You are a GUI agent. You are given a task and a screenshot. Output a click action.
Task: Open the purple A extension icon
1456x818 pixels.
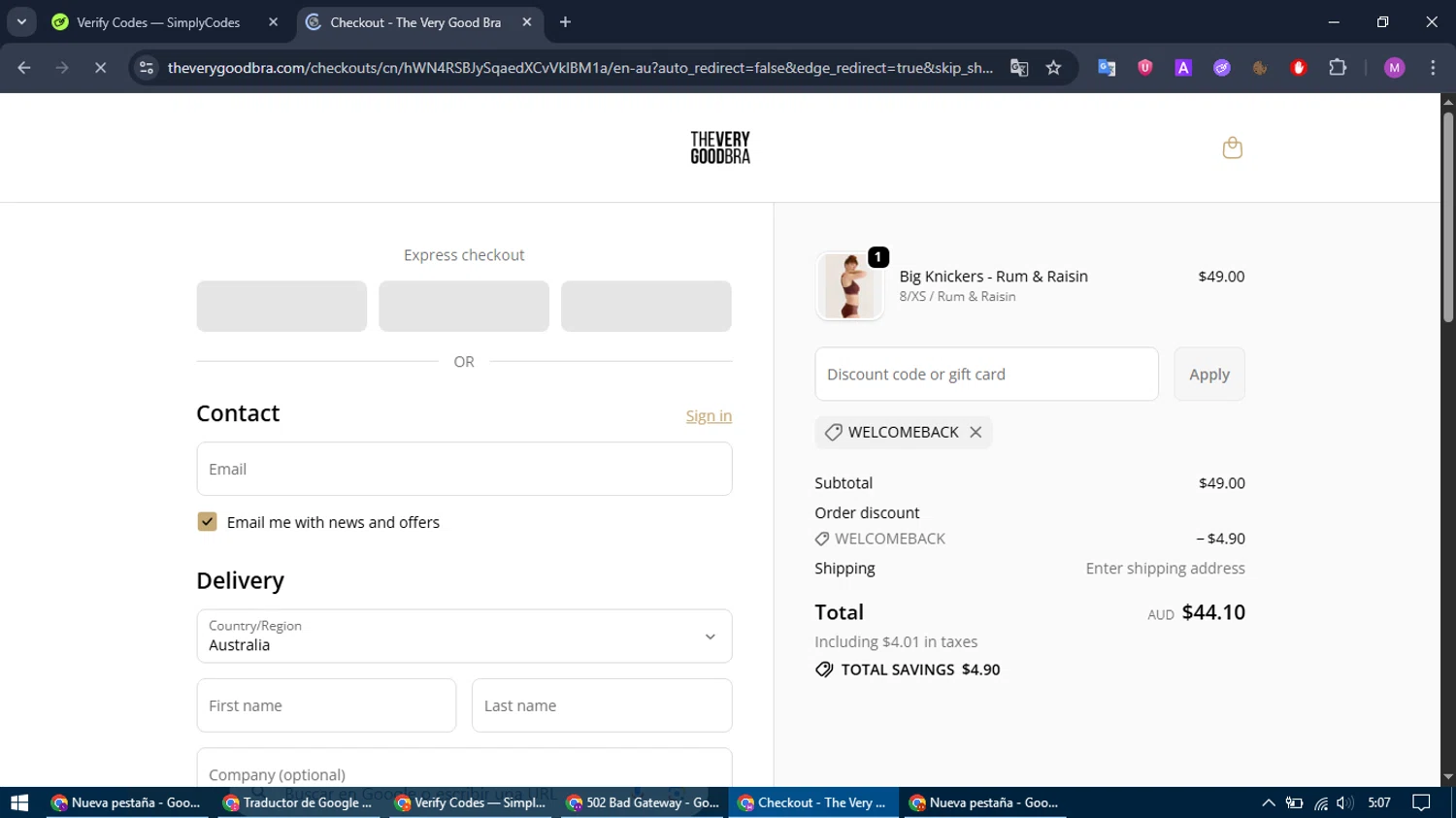(x=1183, y=68)
